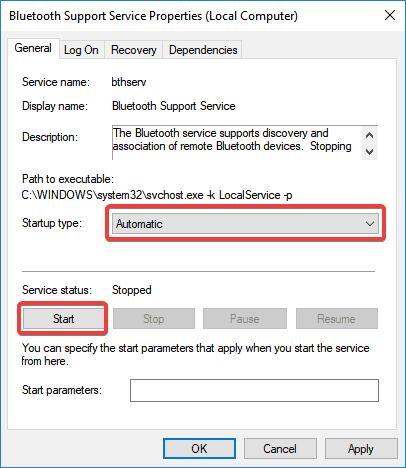The width and height of the screenshot is (406, 468).
Task: Click the greyed-out Resume button
Action: coord(337,319)
